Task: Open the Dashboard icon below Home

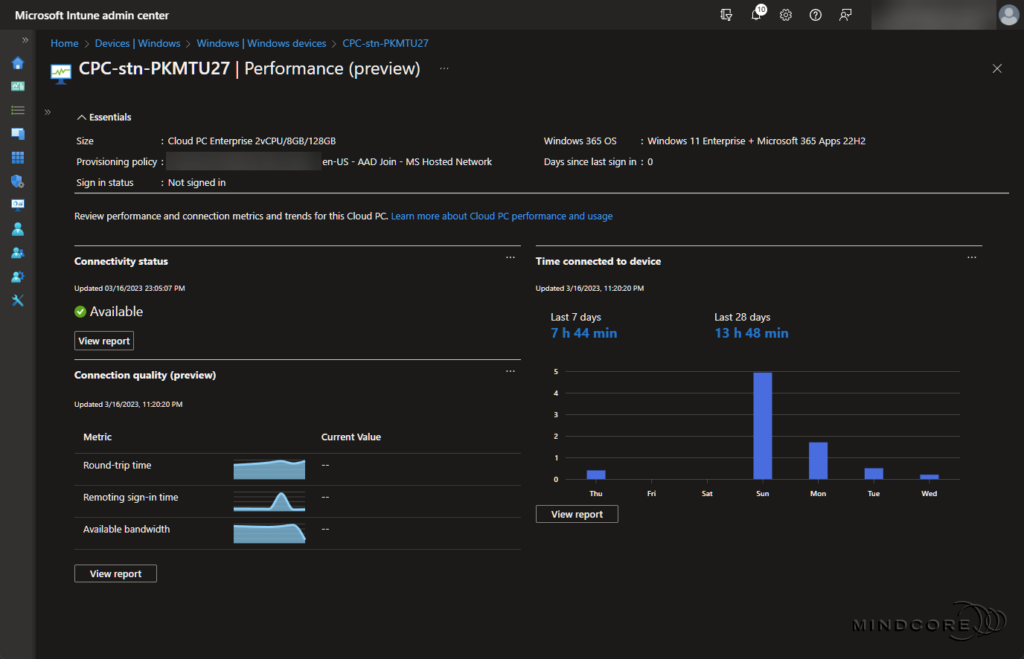Action: (17, 86)
